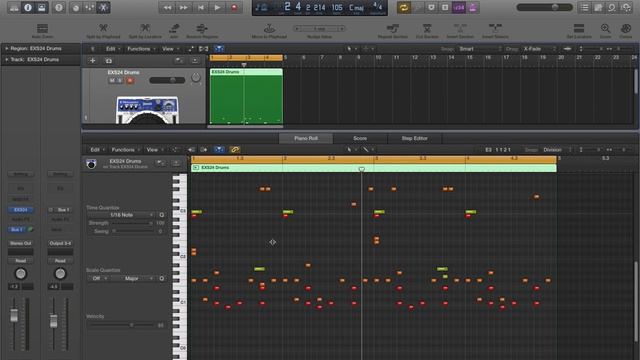This screenshot has height=360, width=640.
Task: Click the Tuner button in control bar
Action: click(418, 7)
